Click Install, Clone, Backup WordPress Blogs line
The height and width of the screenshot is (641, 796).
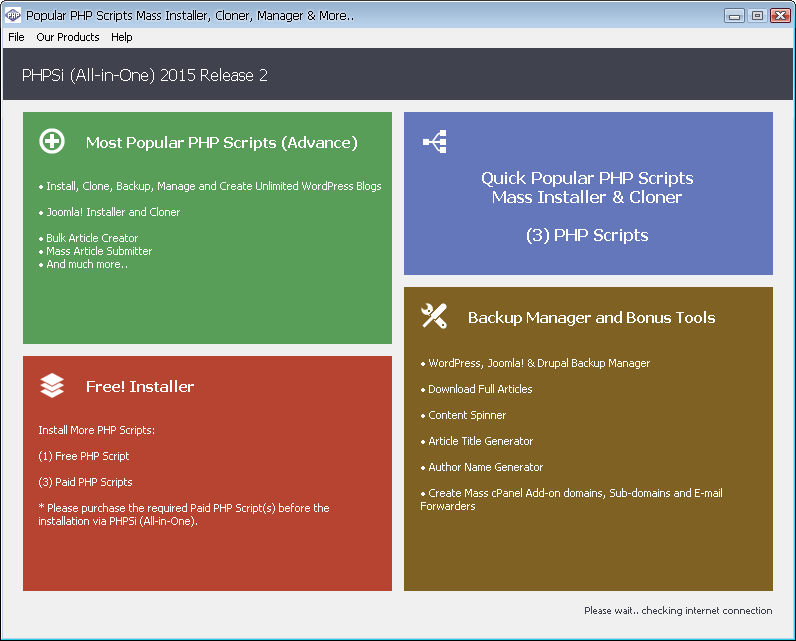click(x=210, y=186)
